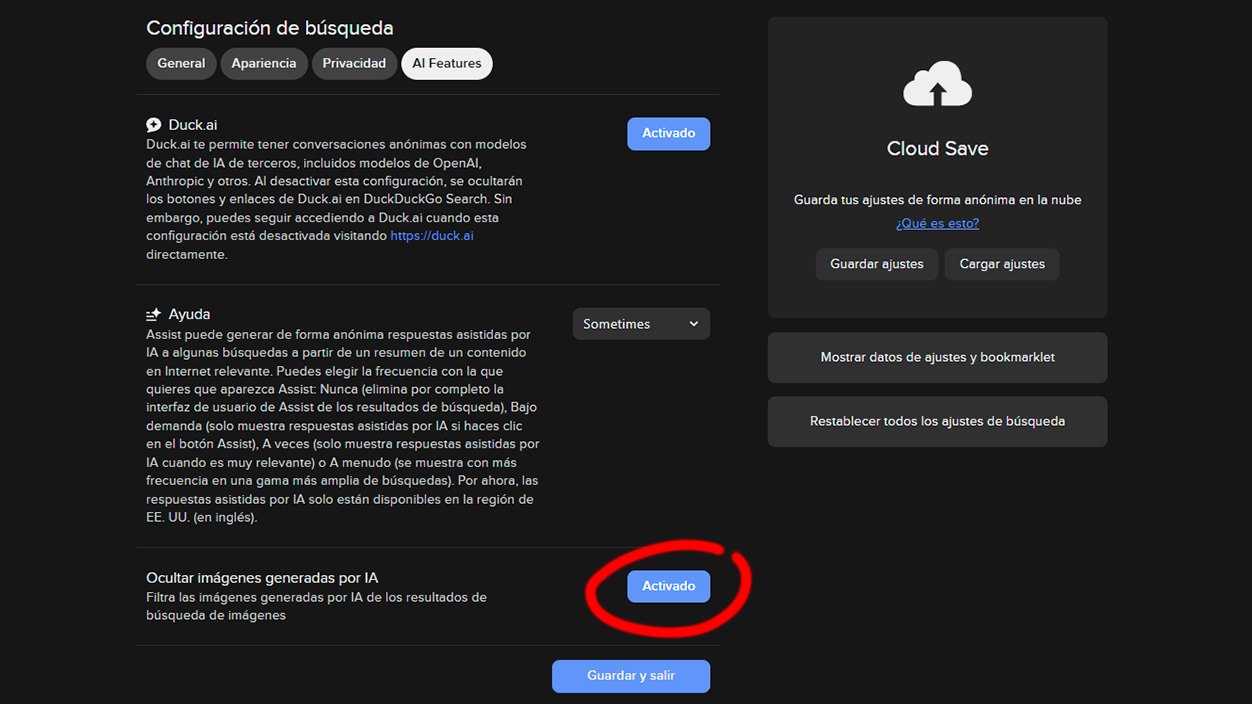Open Mostrar datos de ajustes y bookmarklet

click(937, 357)
